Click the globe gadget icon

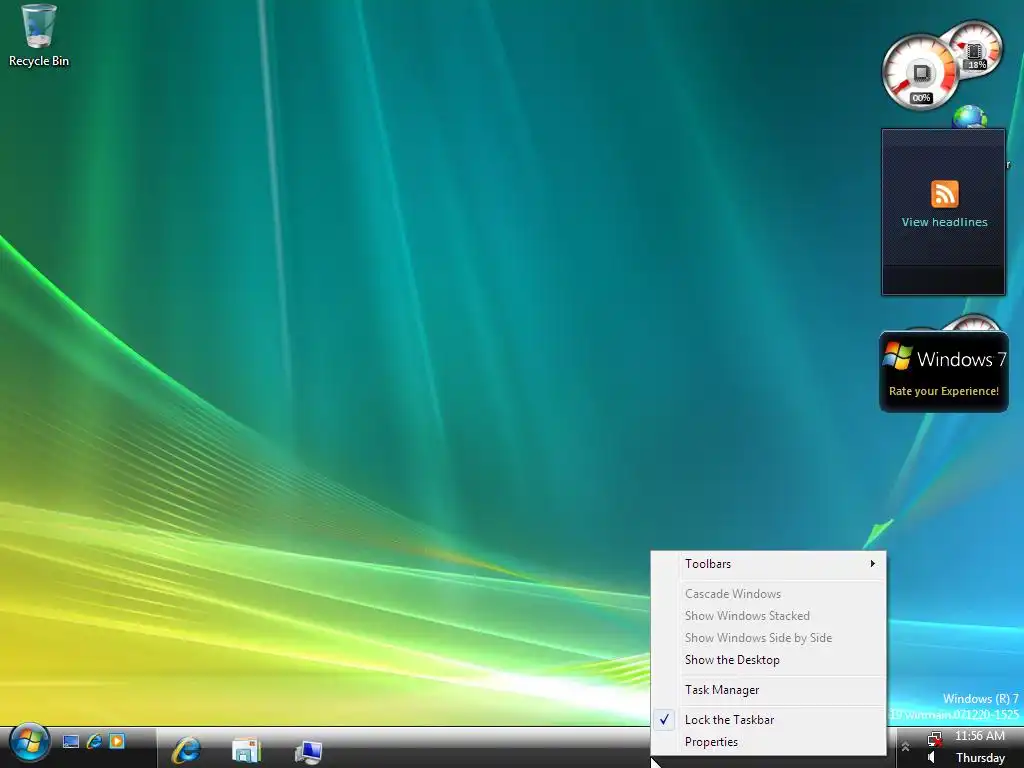[970, 118]
